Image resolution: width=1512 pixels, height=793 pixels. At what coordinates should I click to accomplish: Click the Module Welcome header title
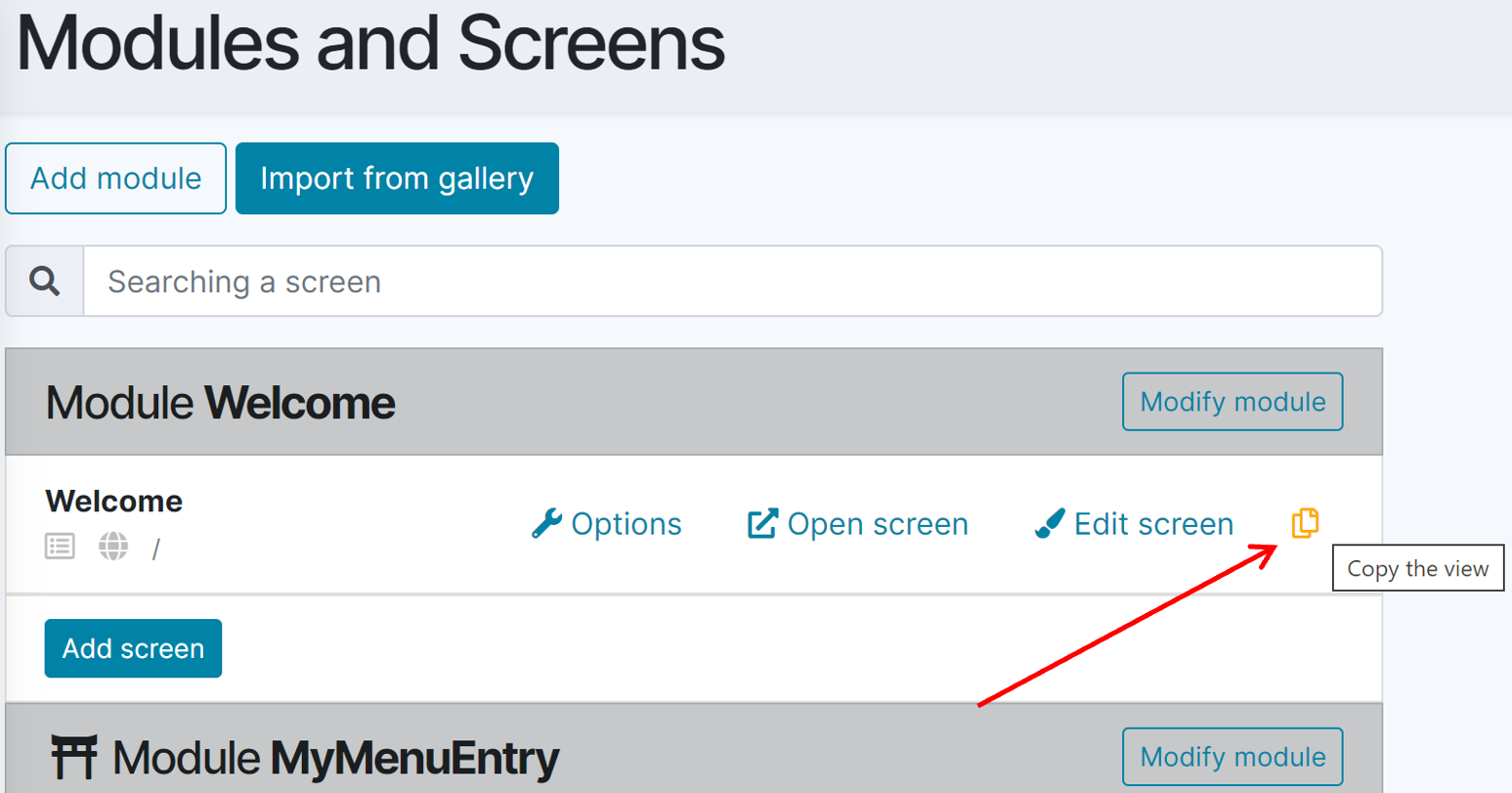point(221,403)
